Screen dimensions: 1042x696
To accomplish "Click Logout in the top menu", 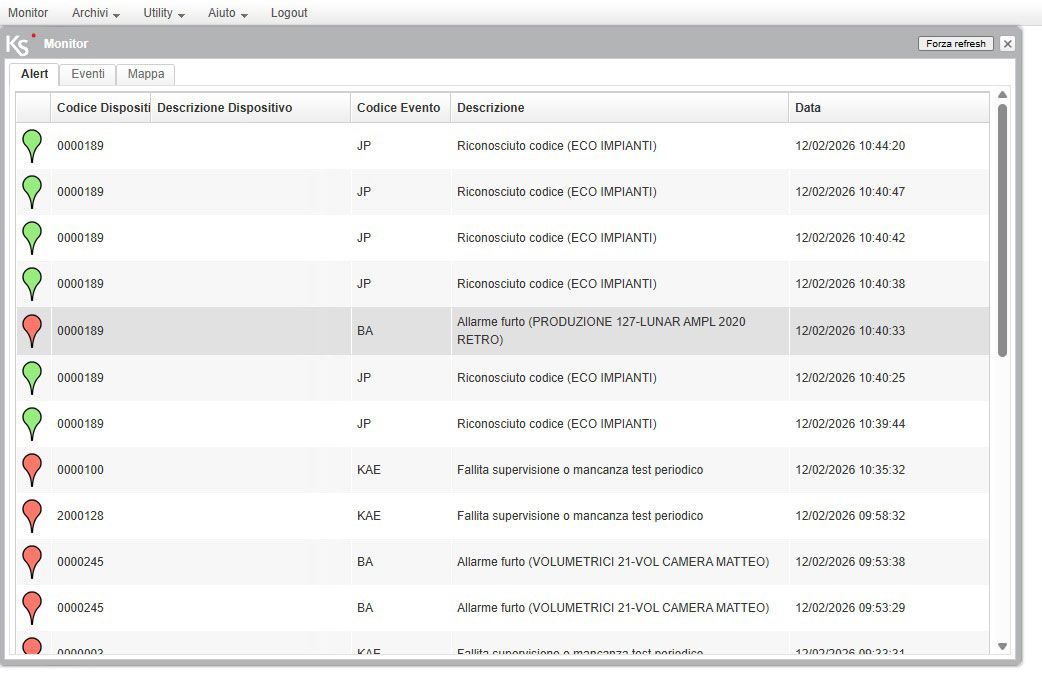I will (x=289, y=13).
